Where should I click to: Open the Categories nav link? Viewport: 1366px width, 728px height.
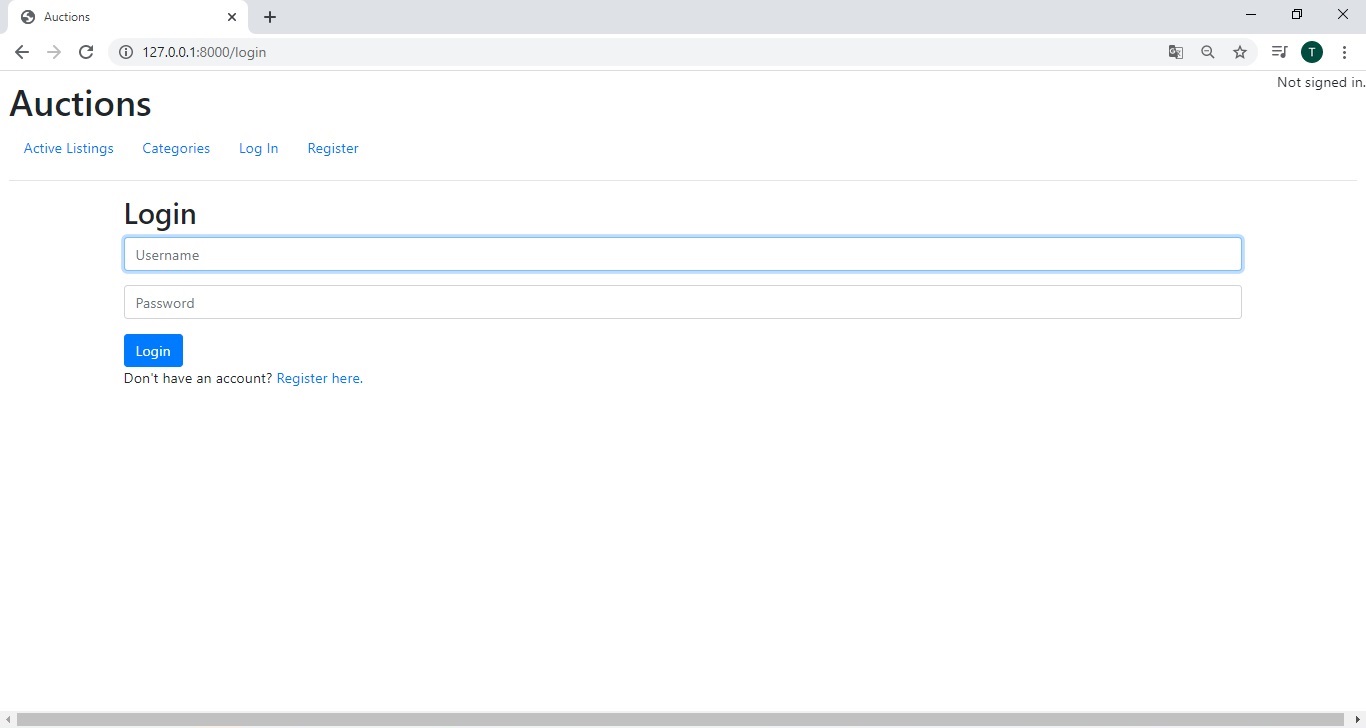[176, 148]
